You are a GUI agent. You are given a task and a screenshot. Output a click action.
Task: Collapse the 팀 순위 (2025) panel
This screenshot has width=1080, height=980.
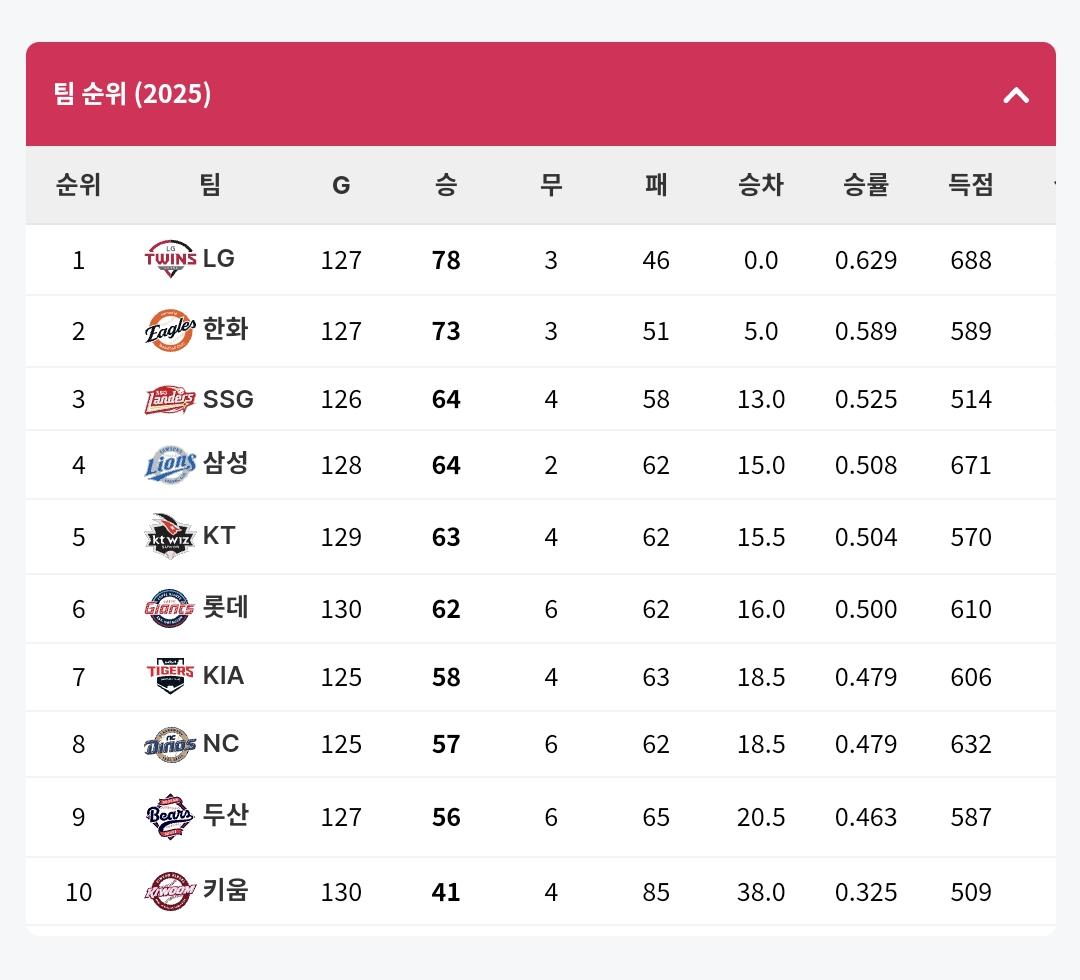coord(1016,95)
